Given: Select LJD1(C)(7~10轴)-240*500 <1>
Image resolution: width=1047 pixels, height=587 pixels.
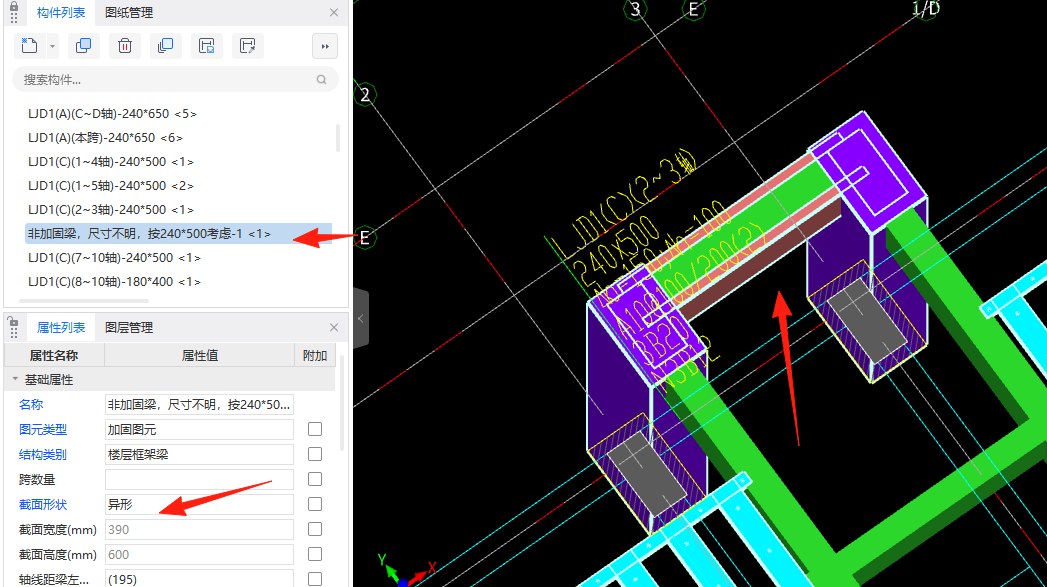Looking at the screenshot, I should 114,258.
